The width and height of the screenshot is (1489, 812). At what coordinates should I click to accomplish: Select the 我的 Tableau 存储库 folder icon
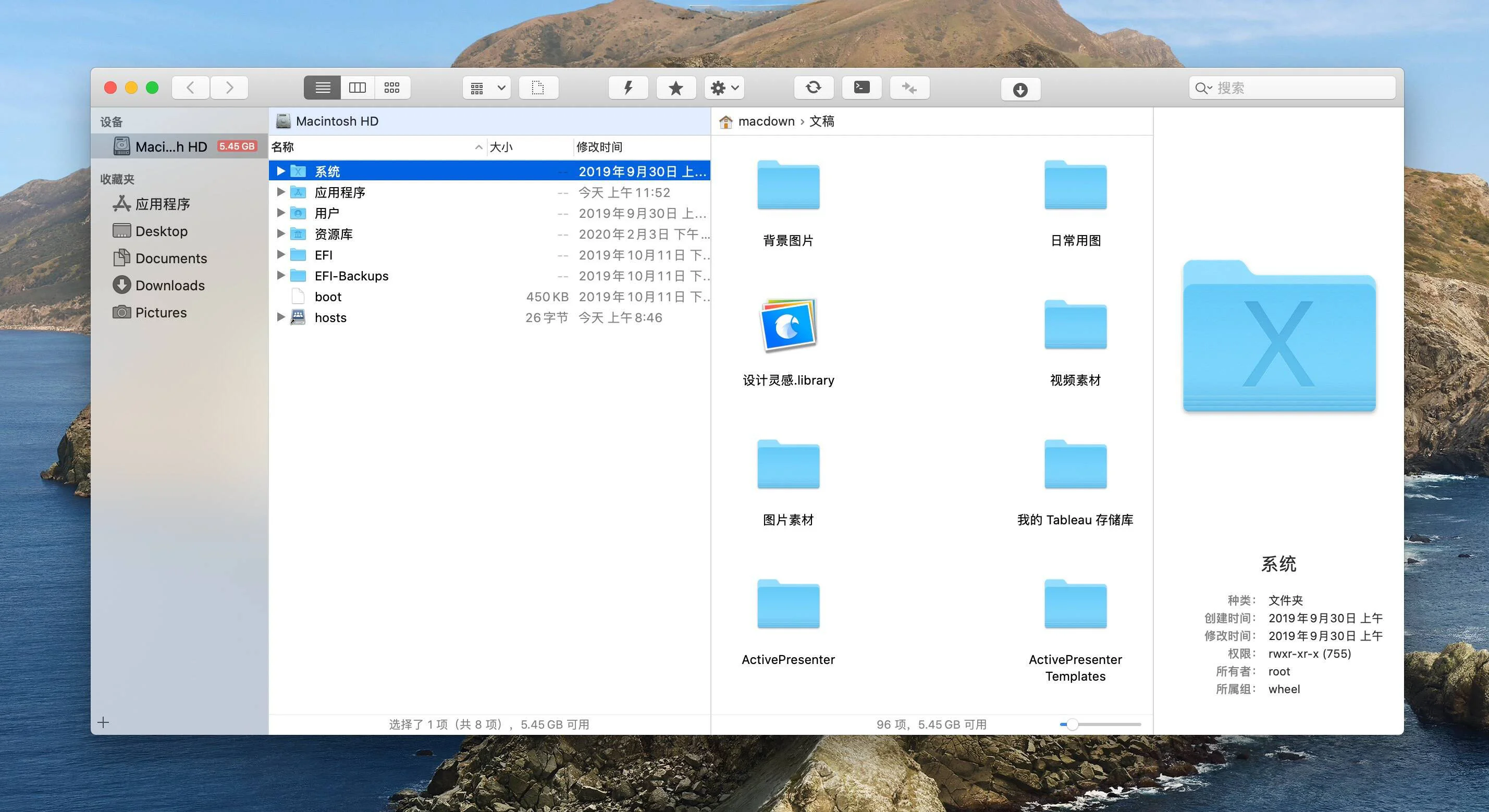1075,465
